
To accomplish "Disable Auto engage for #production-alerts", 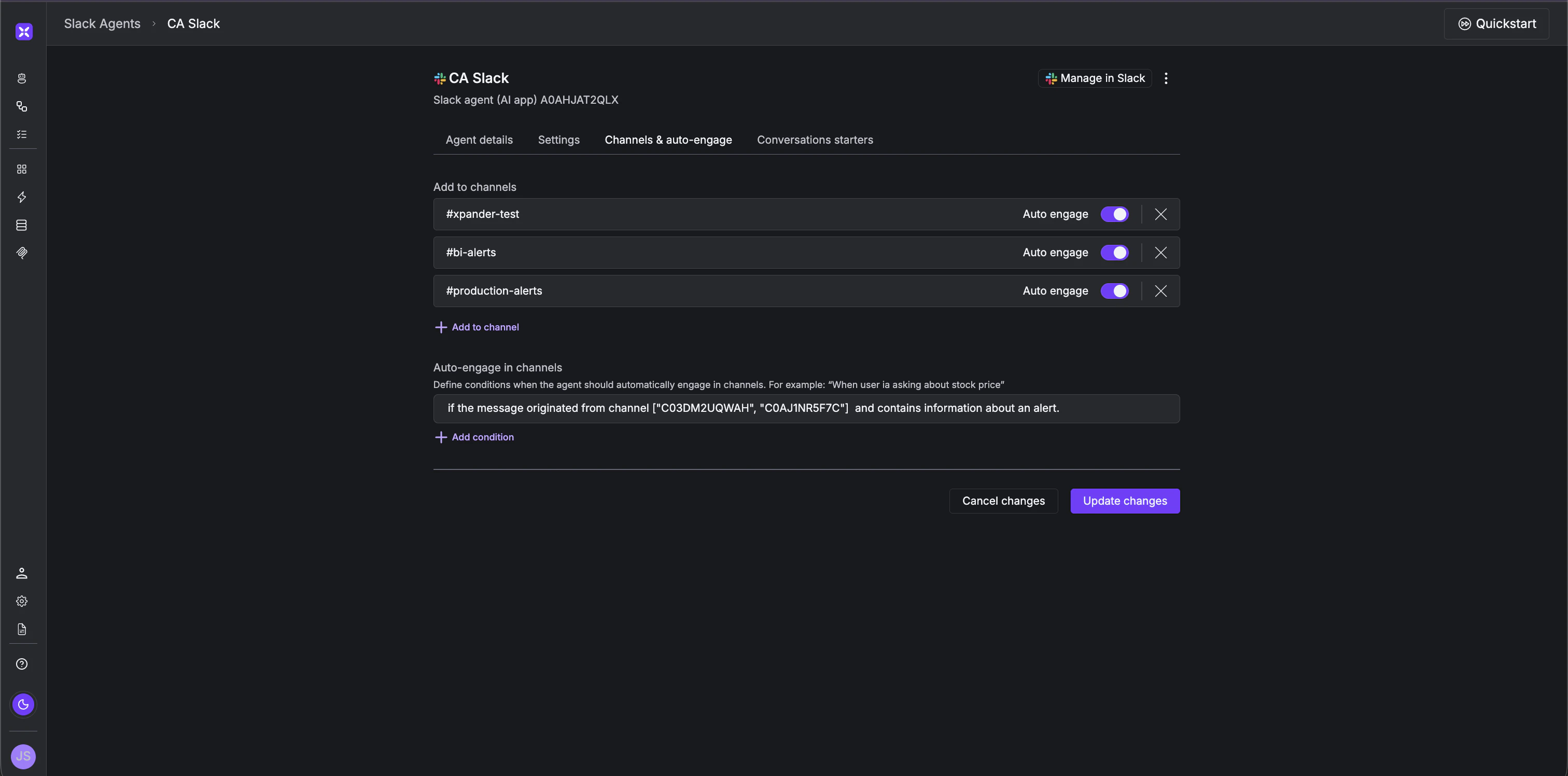I will pos(1114,291).
